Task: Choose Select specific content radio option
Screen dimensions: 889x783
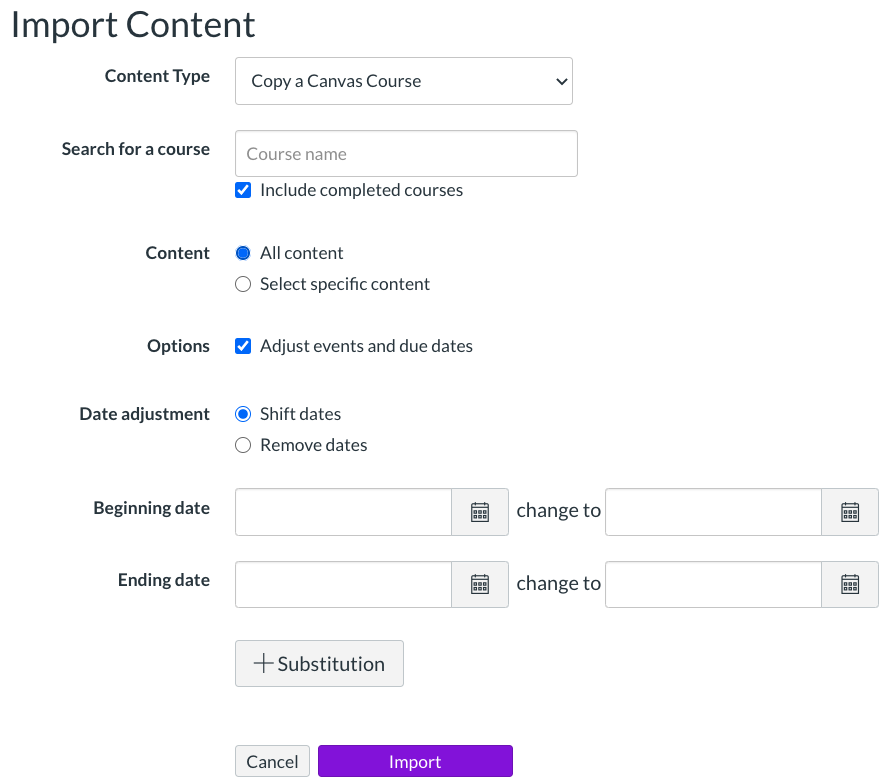Action: (x=243, y=284)
